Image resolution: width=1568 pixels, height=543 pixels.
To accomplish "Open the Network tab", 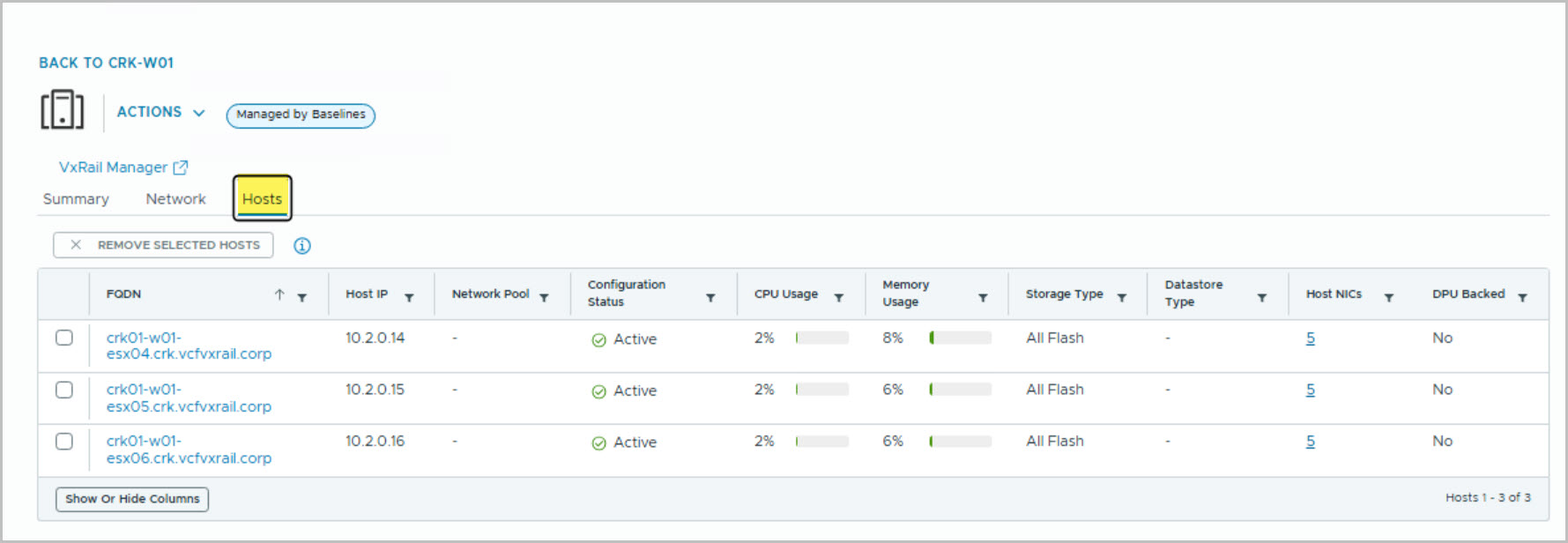I will pyautogui.click(x=175, y=199).
